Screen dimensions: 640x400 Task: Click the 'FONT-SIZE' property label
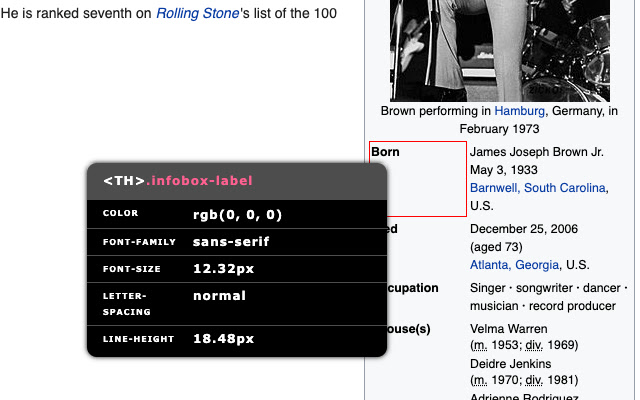131,269
